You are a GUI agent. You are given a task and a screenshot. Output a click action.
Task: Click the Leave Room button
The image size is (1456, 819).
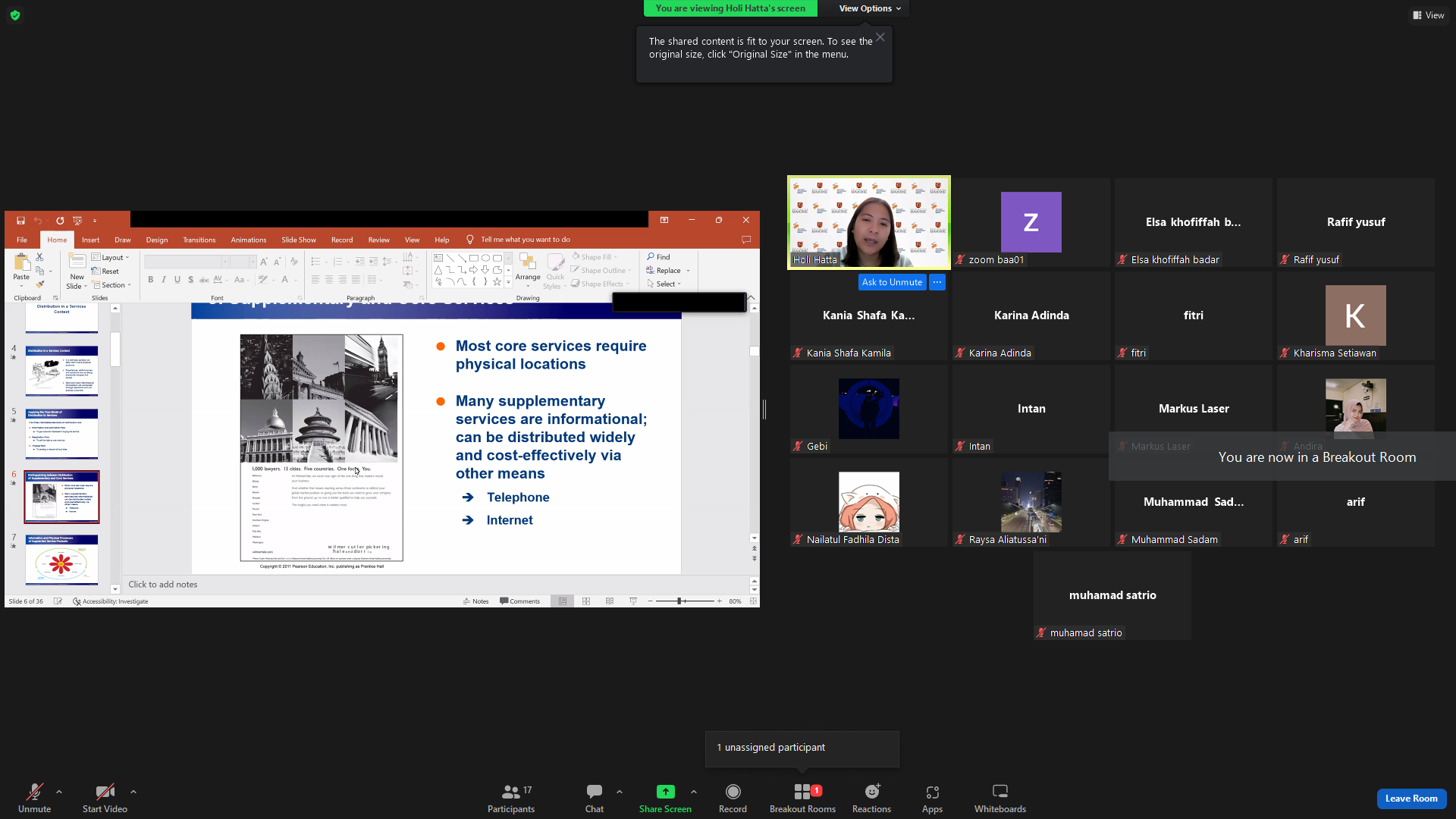click(1411, 799)
